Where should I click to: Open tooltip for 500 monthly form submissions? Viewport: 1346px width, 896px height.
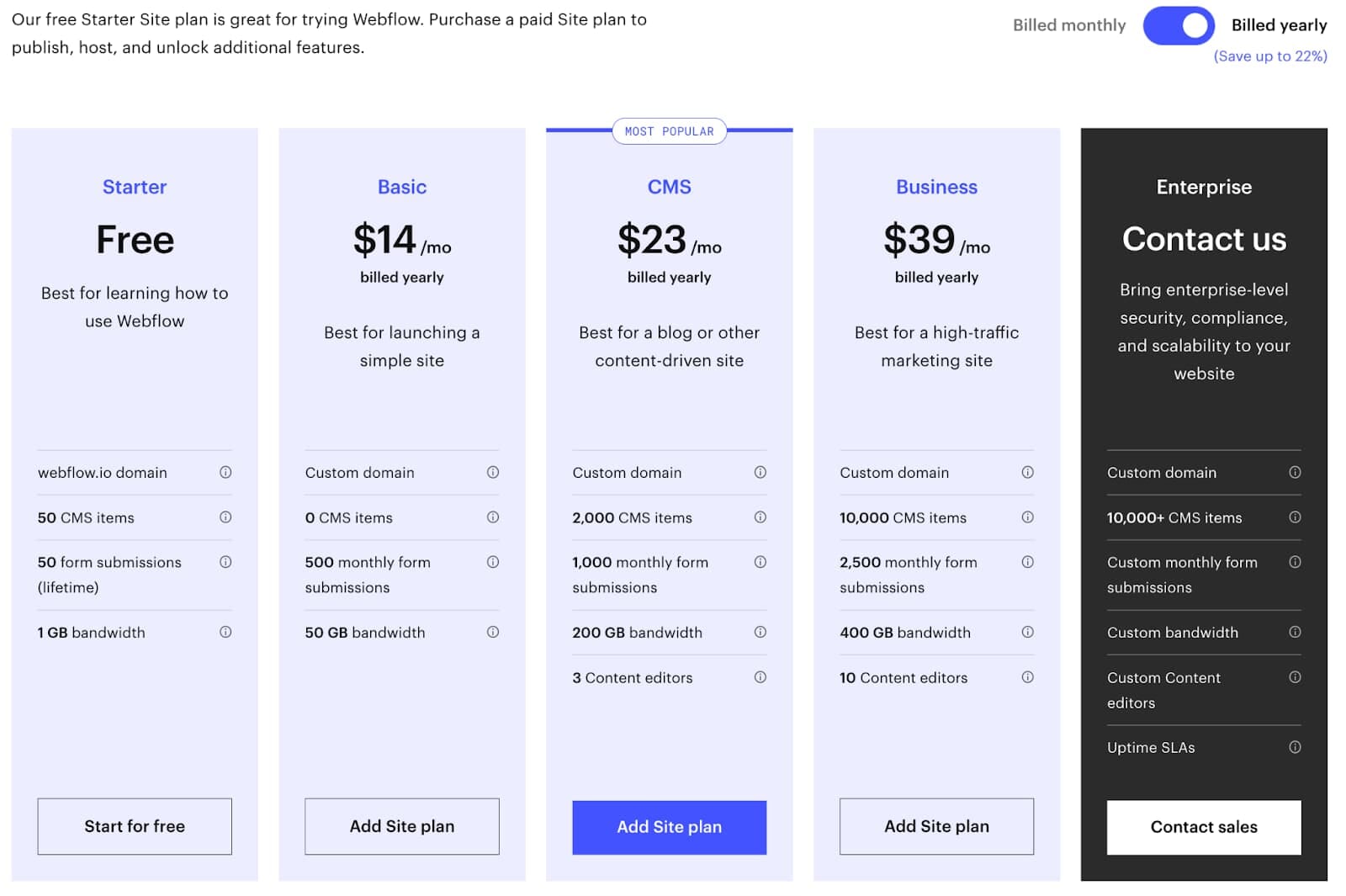pyautogui.click(x=492, y=561)
